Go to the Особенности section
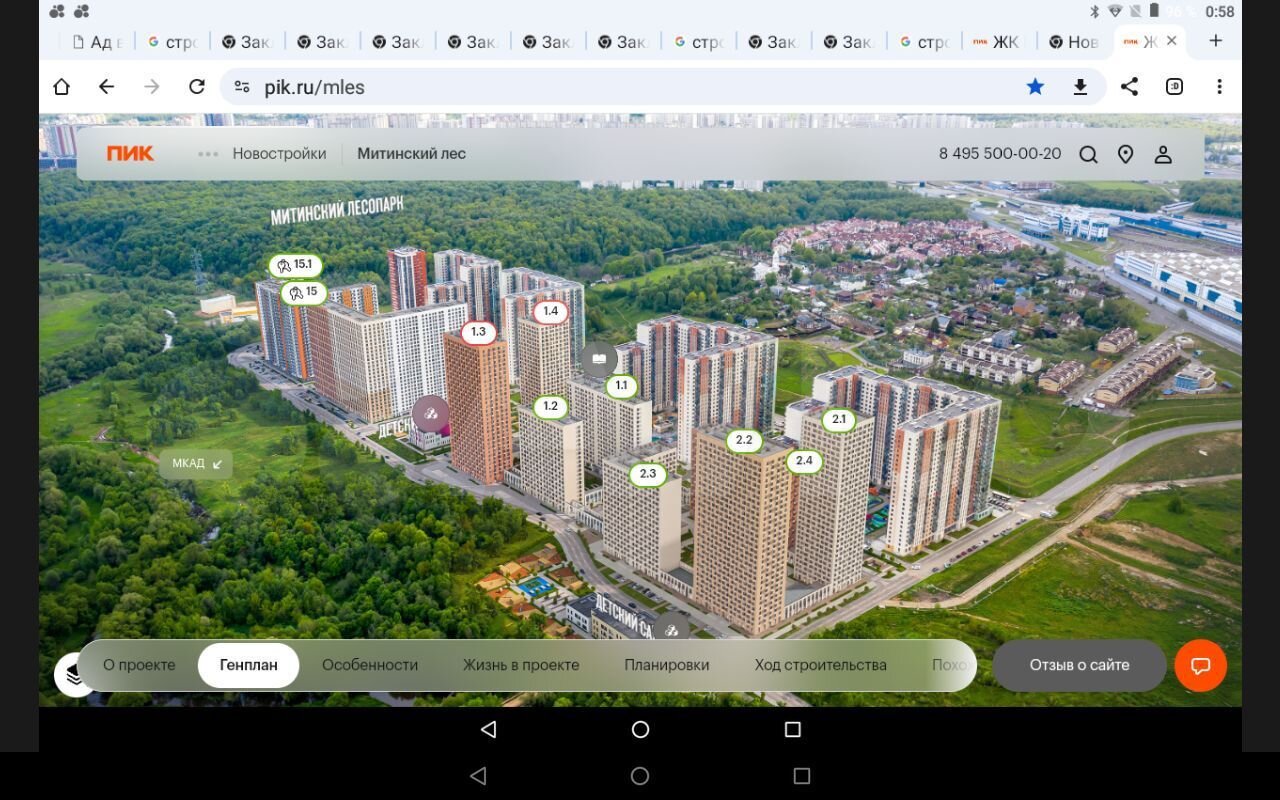This screenshot has width=1280, height=800. click(370, 665)
